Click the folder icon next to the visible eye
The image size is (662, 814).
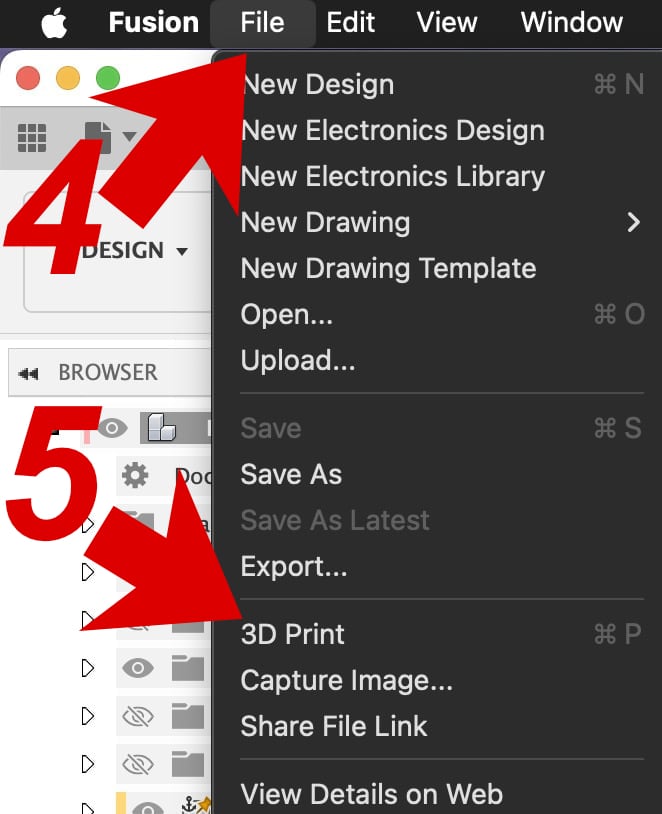click(x=187, y=668)
